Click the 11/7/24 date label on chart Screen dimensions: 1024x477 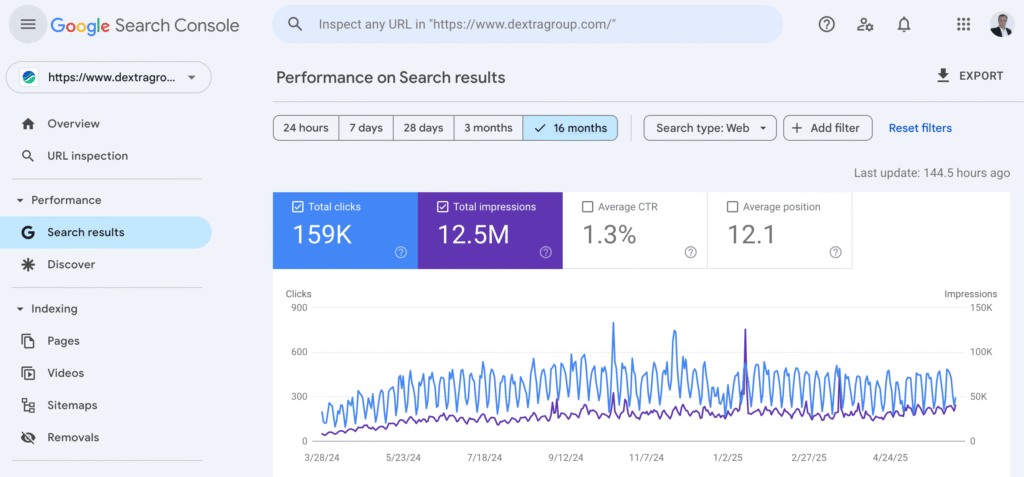pos(648,457)
